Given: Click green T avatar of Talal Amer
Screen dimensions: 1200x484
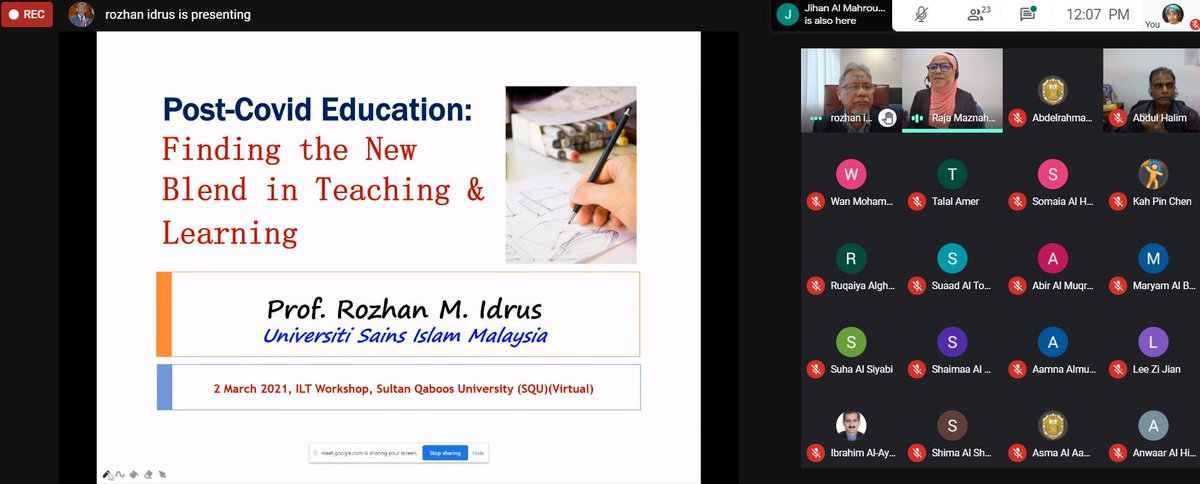Looking at the screenshot, I should click(x=952, y=174).
